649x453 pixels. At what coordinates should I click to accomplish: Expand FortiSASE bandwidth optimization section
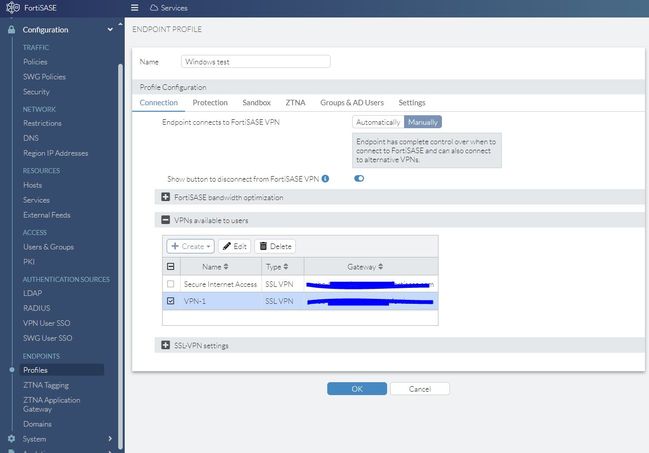tap(166, 197)
